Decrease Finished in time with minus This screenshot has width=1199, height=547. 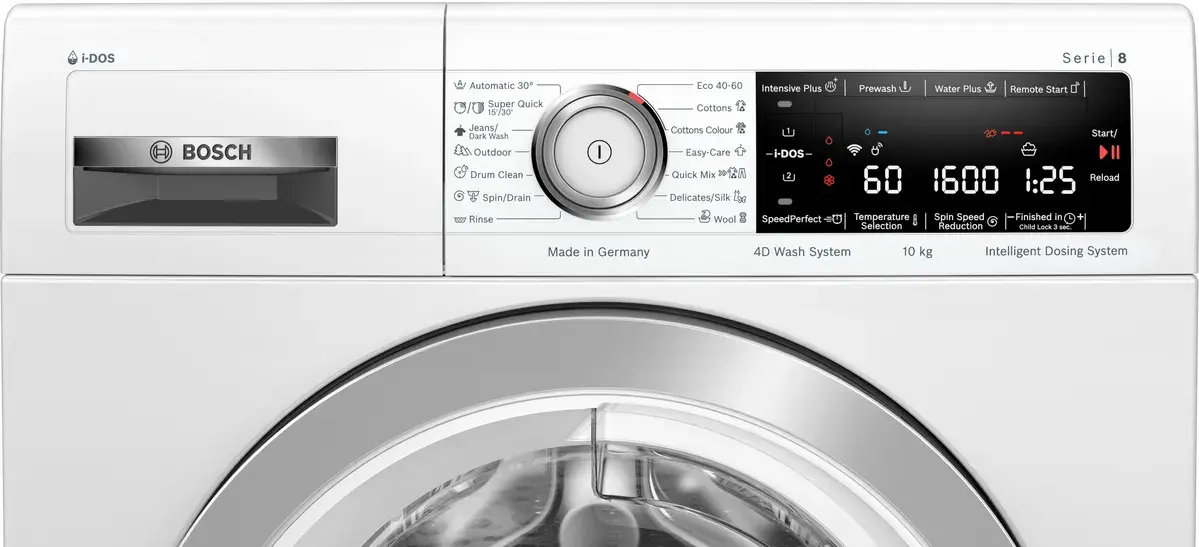point(1010,217)
